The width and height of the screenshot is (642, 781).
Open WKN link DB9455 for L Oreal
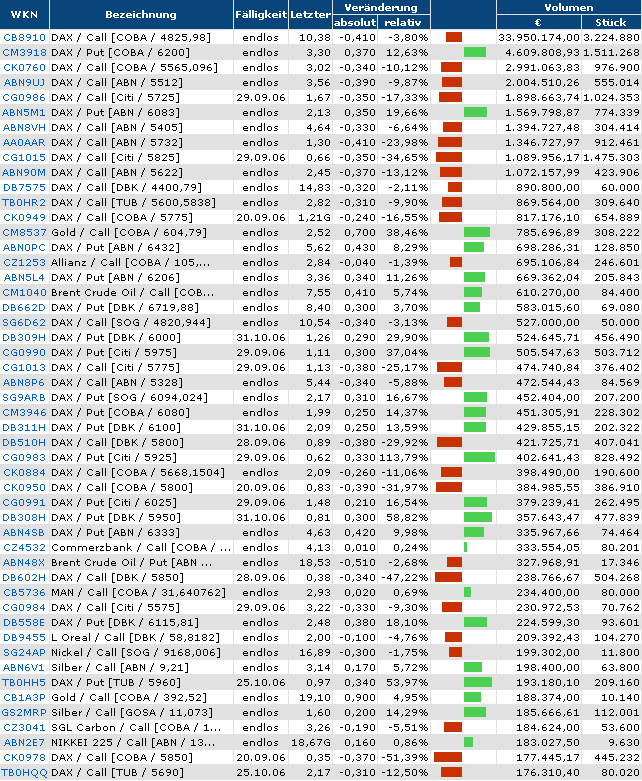coord(24,638)
